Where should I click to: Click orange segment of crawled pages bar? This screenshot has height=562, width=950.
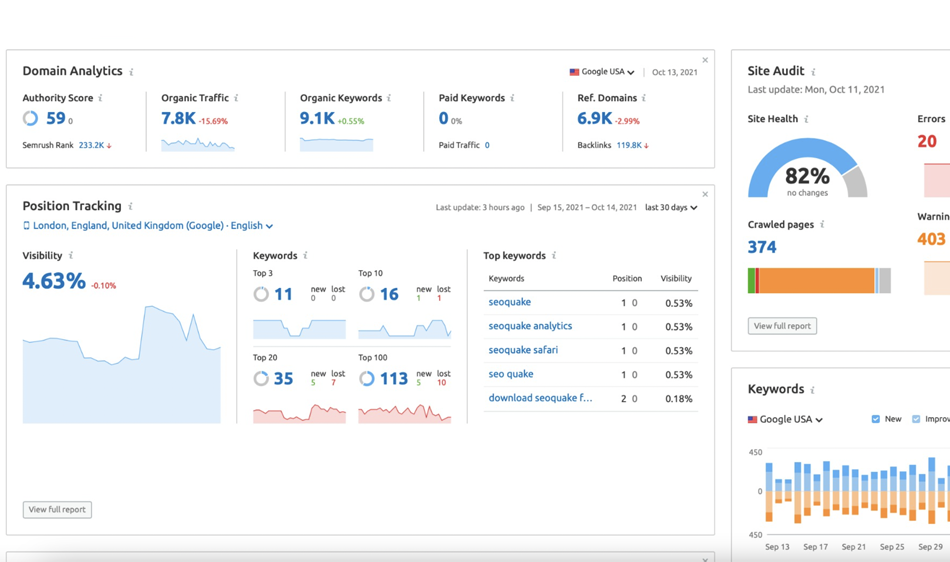click(817, 281)
